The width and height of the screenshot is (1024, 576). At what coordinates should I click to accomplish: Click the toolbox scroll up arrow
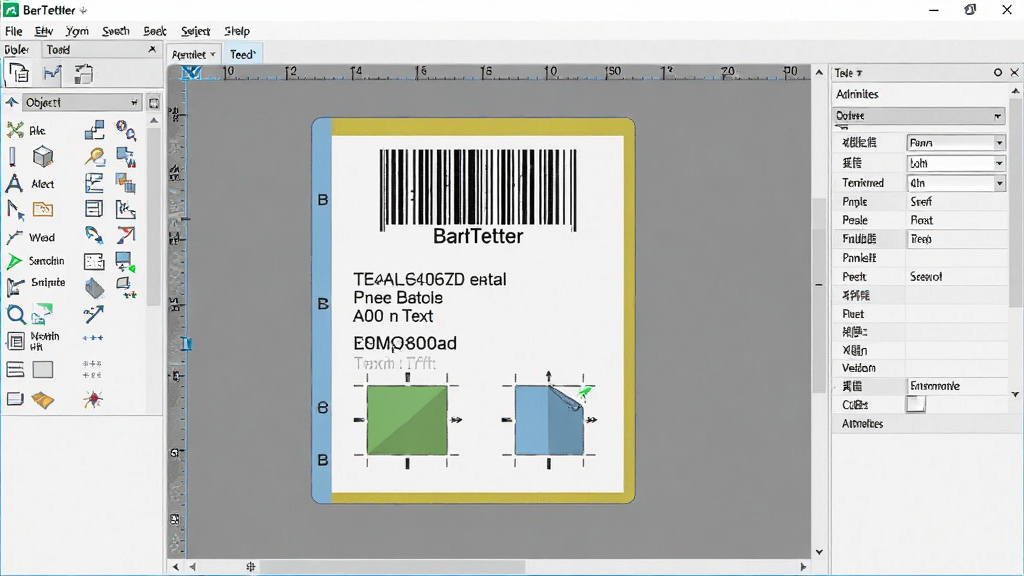154,121
